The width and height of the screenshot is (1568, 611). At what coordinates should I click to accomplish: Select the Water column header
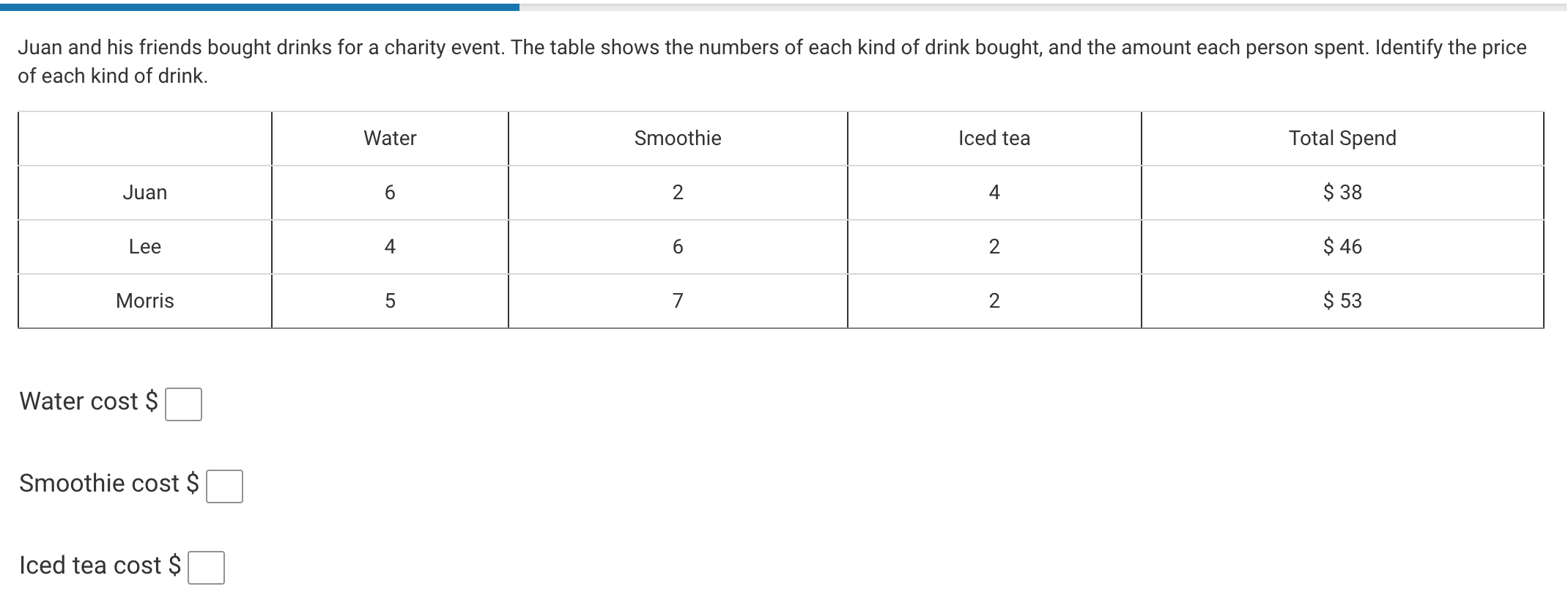[389, 138]
